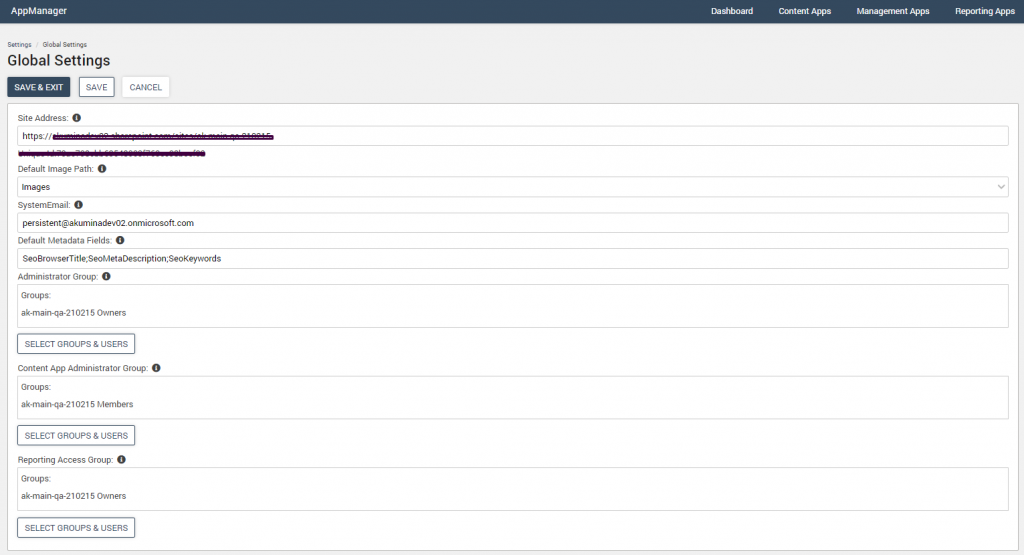1024x555 pixels.
Task: Click into the SystemEmail input field
Action: click(512, 223)
